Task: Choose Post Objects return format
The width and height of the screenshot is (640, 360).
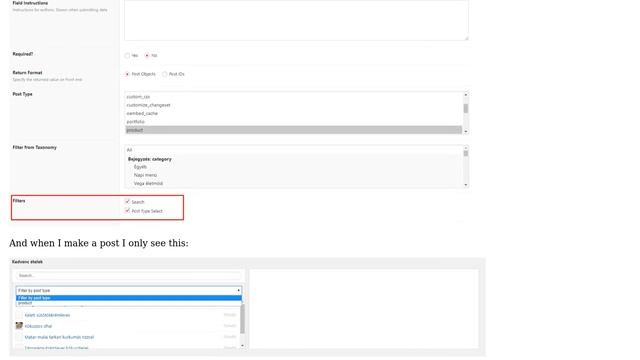Action: click(x=127, y=74)
